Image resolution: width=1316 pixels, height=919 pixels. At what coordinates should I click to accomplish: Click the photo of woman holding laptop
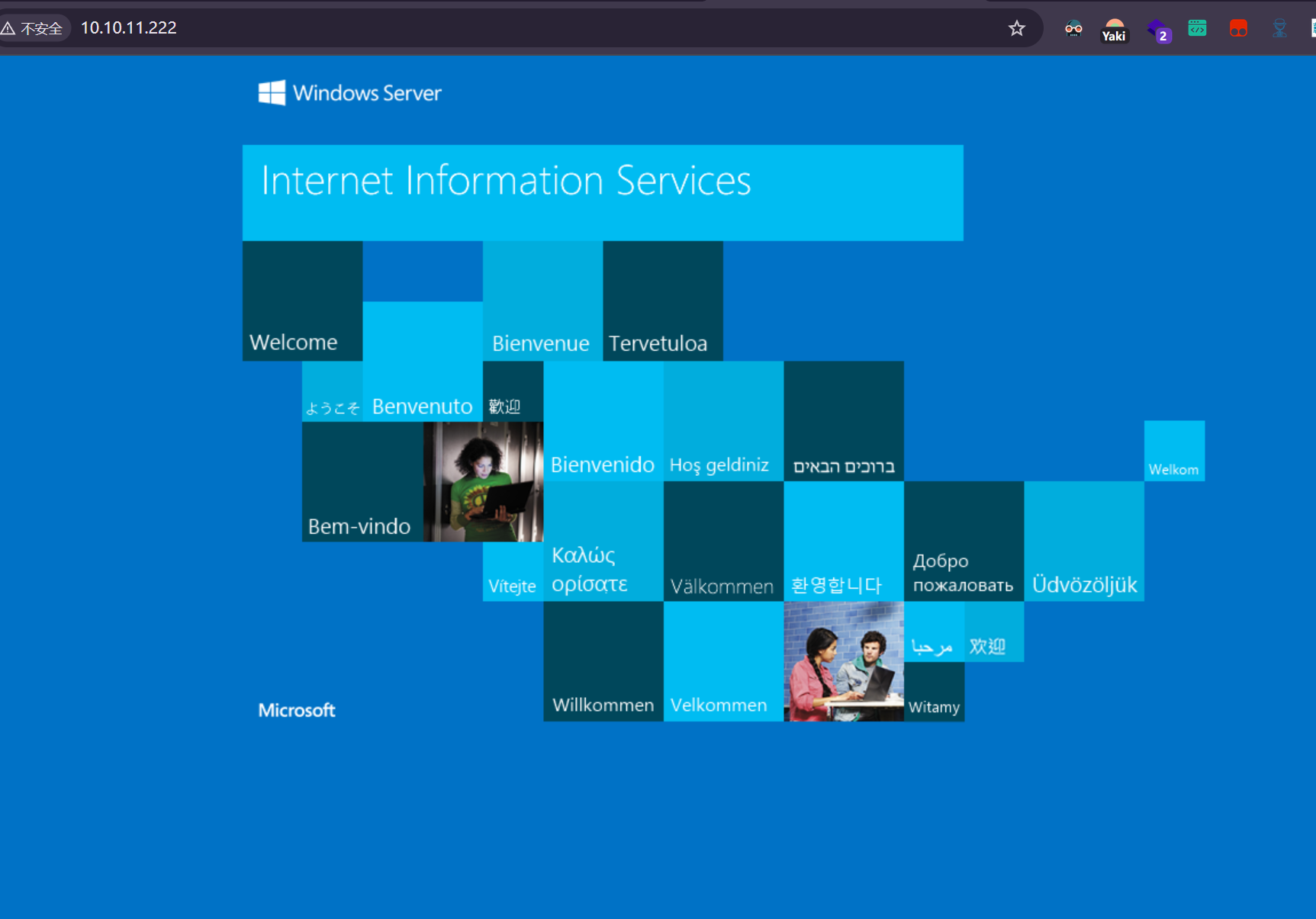pos(483,481)
